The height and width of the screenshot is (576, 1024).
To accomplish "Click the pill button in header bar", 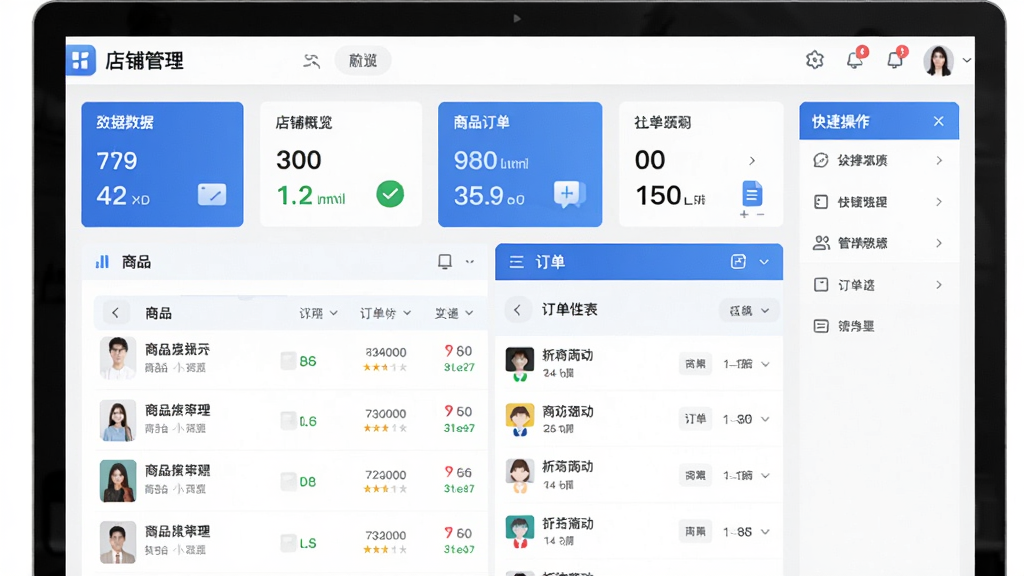I will tap(362, 61).
